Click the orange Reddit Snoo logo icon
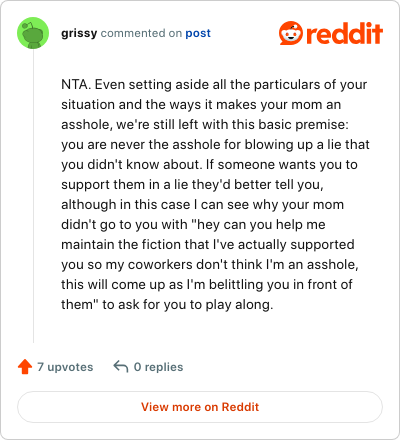Viewport: 400px width, 440px height. tap(291, 33)
